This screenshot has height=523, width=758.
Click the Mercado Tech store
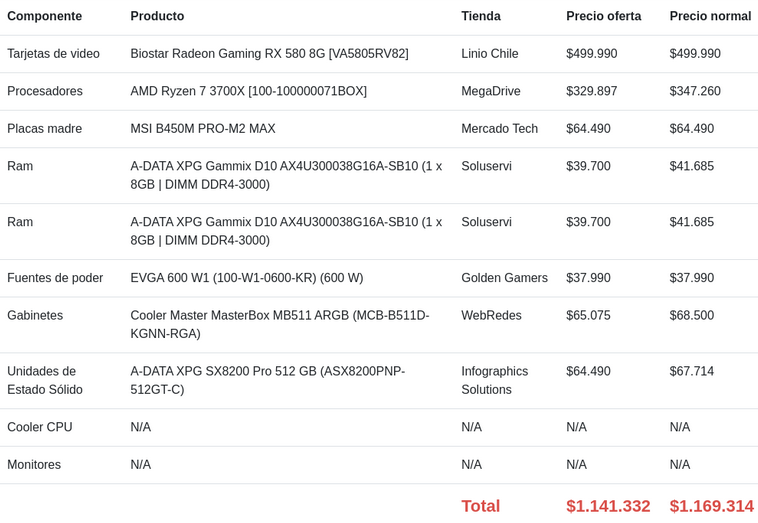click(499, 129)
